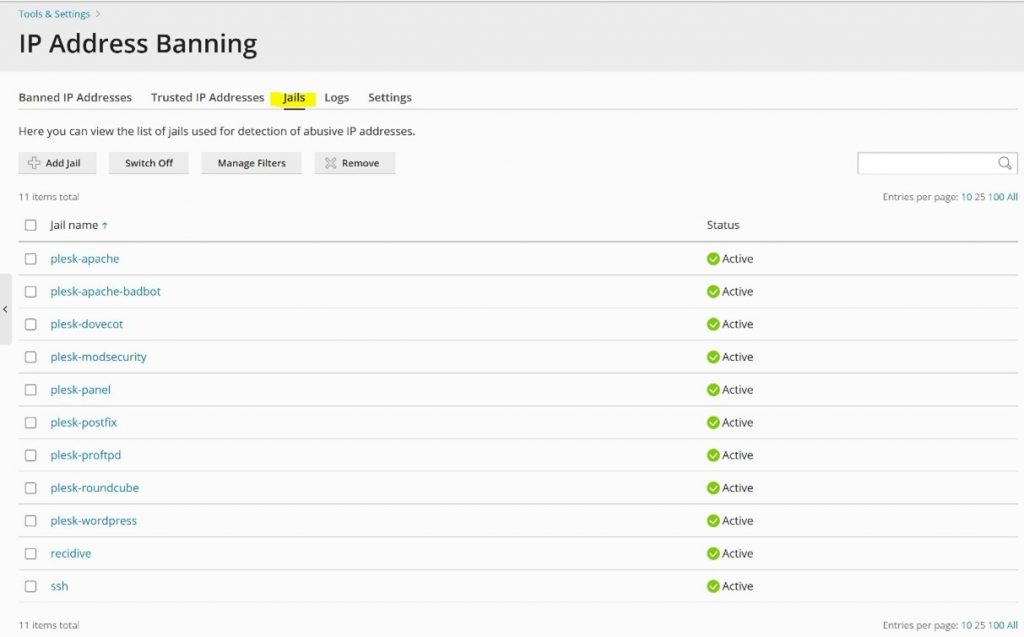Check the plesk-apache row checkbox
This screenshot has width=1024, height=637.
click(31, 259)
